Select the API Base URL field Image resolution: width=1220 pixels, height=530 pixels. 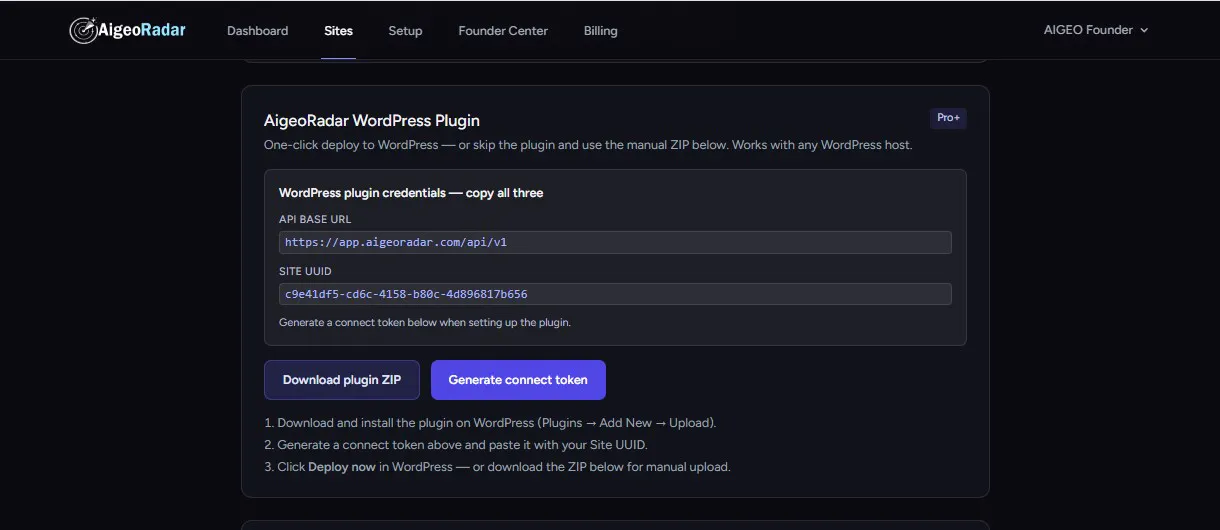click(615, 242)
